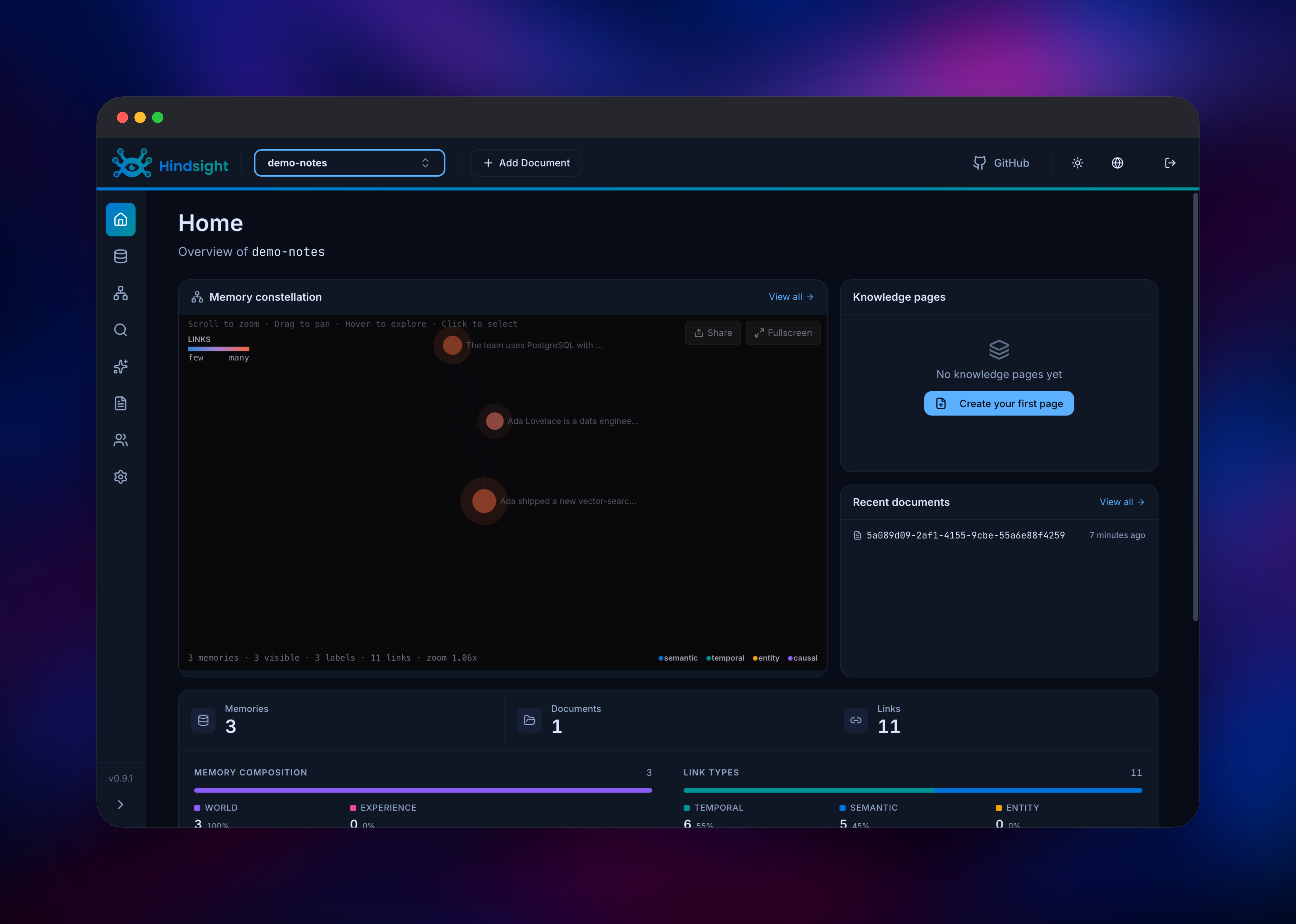Click the Documents stat folder icon
Screen dimensions: 1296x924
(529, 720)
